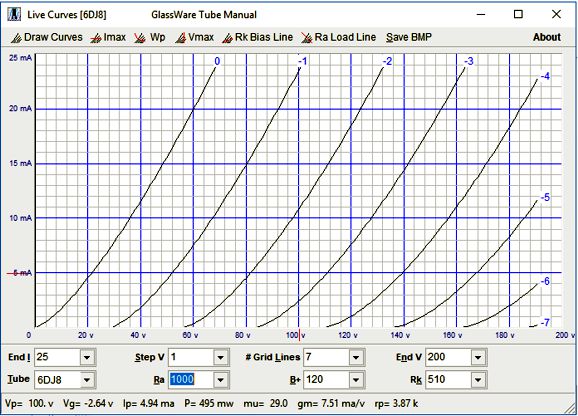Click Save BMP in the toolbar

pos(409,38)
